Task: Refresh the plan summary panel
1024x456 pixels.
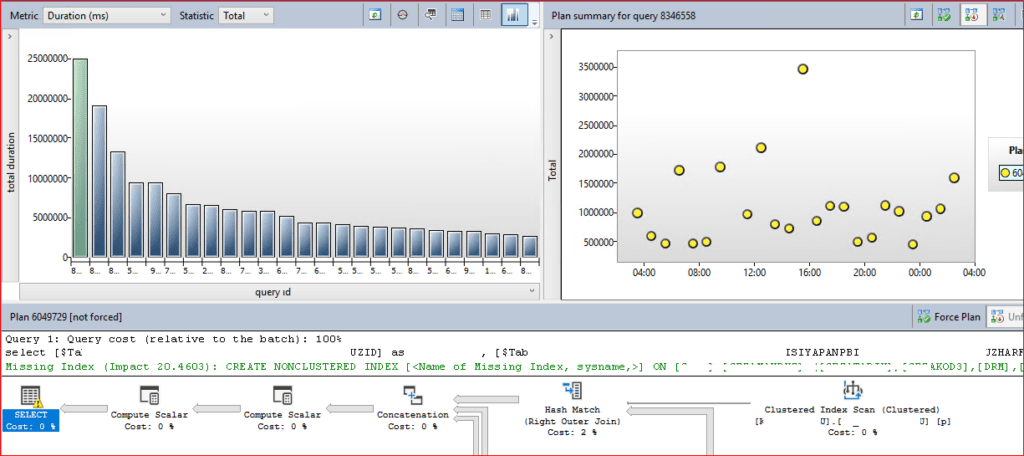Action: point(916,15)
